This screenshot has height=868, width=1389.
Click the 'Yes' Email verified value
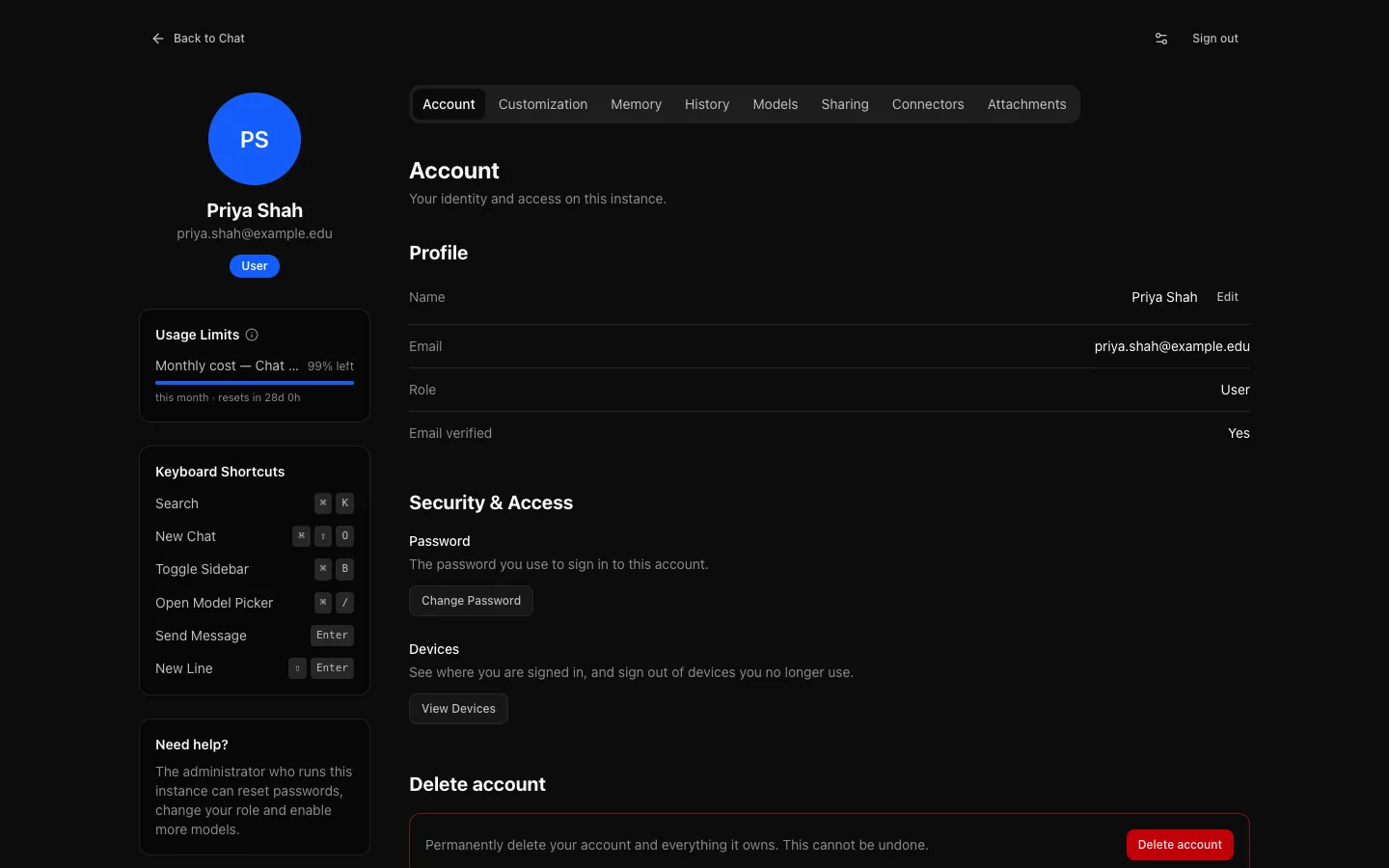click(1239, 433)
